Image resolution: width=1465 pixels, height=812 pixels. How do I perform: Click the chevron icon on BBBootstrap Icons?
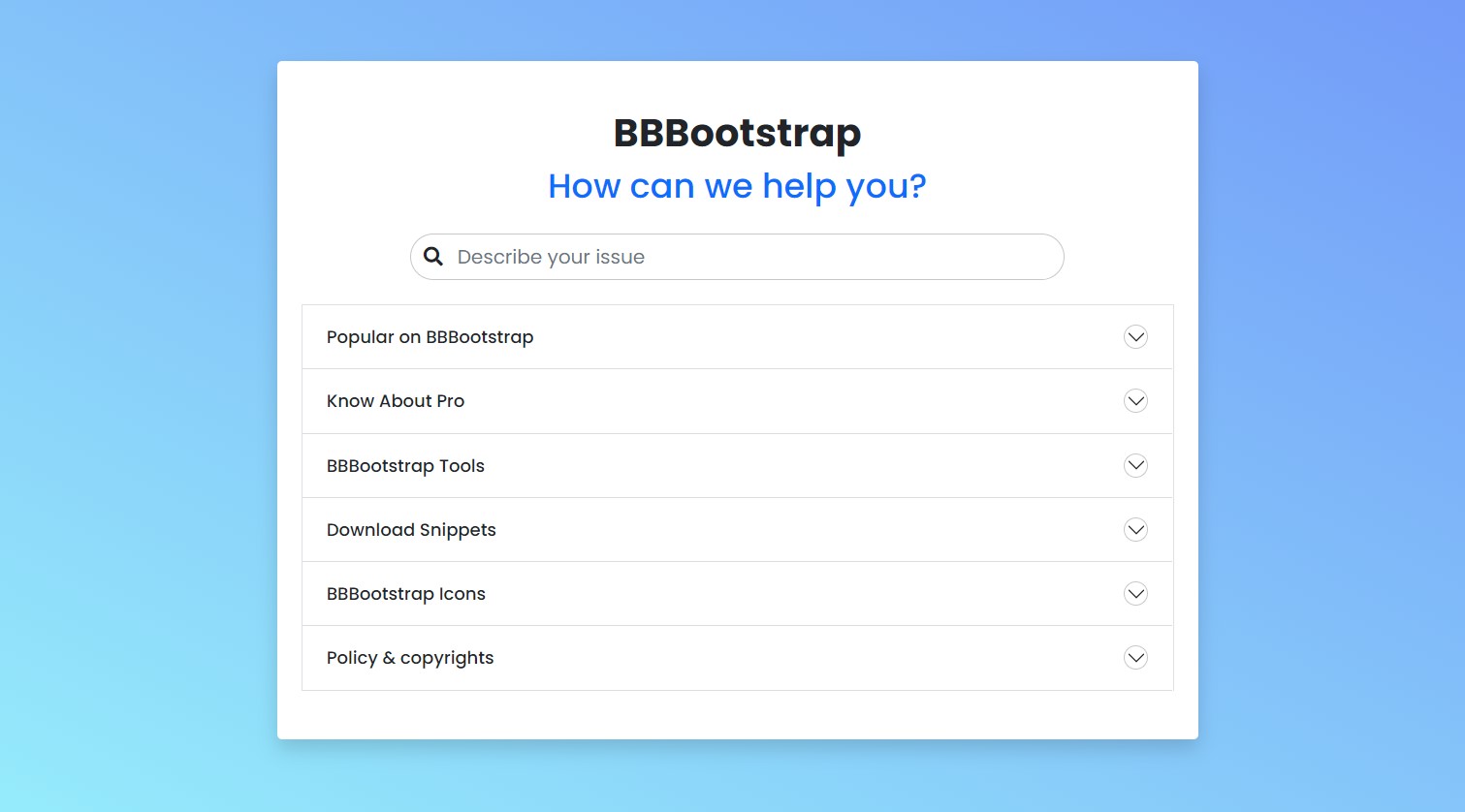(1135, 593)
